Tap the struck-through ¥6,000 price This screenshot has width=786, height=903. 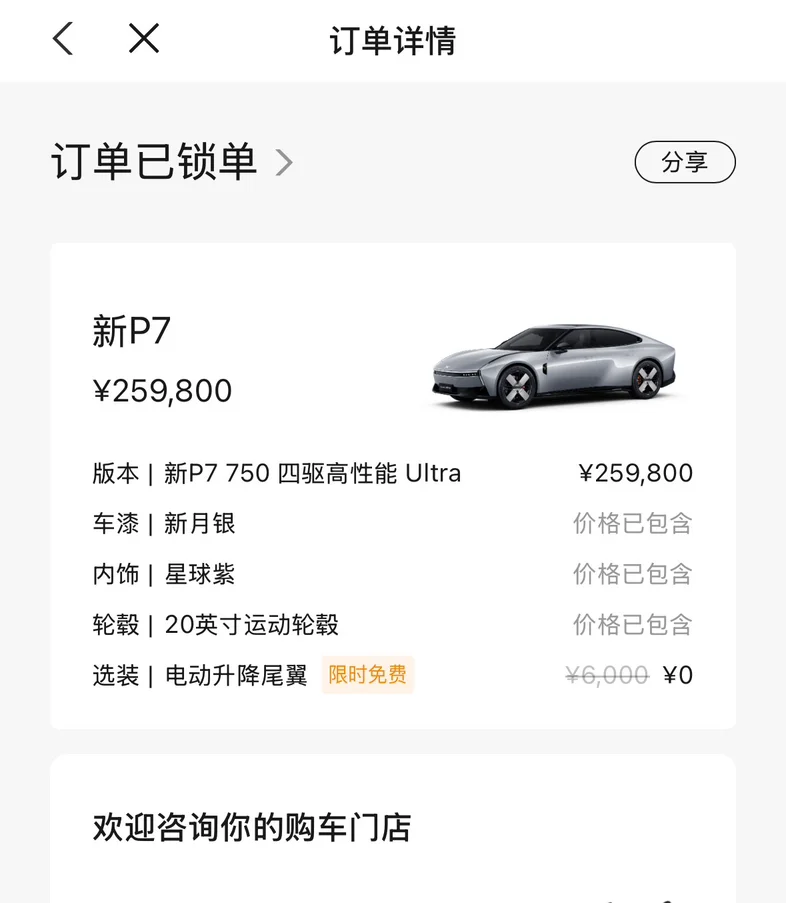pyautogui.click(x=607, y=675)
